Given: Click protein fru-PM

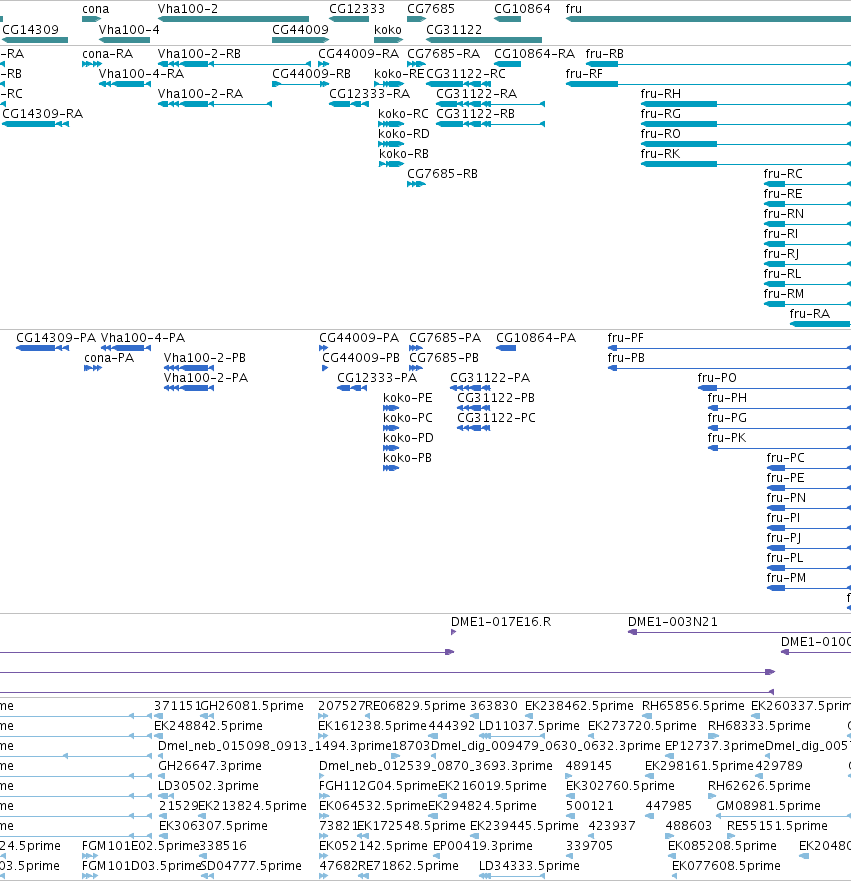Looking at the screenshot, I should pyautogui.click(x=809, y=588).
